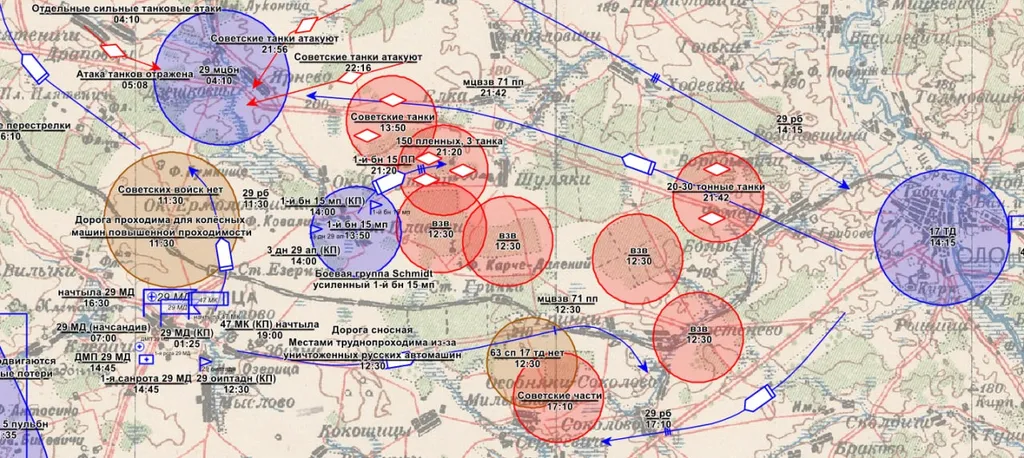Click the tank diamond below 20-30 тонные танки label
Image resolution: width=1024 pixels, height=458 pixels.
[711, 218]
